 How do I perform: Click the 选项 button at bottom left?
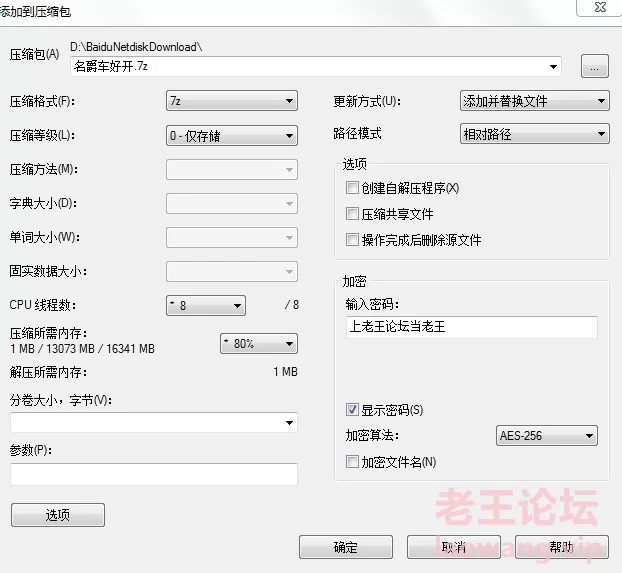click(58, 515)
